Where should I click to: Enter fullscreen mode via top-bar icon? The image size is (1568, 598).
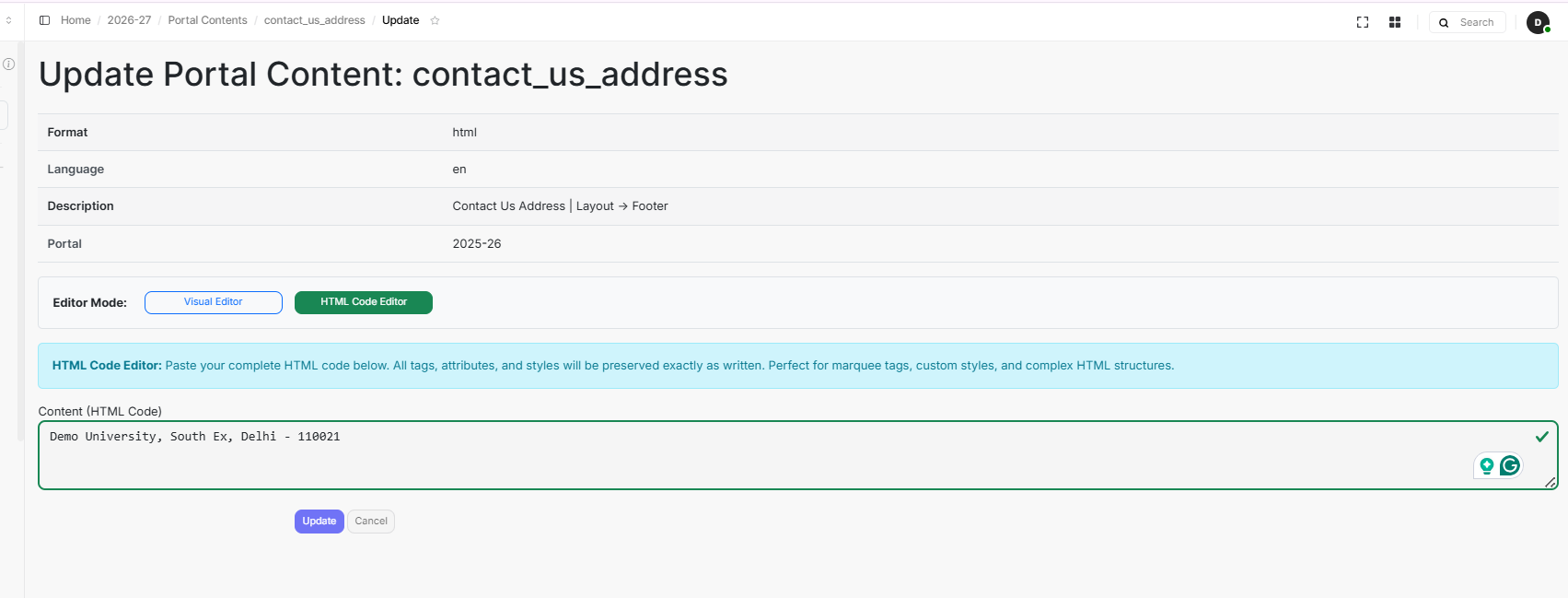pyautogui.click(x=1363, y=22)
